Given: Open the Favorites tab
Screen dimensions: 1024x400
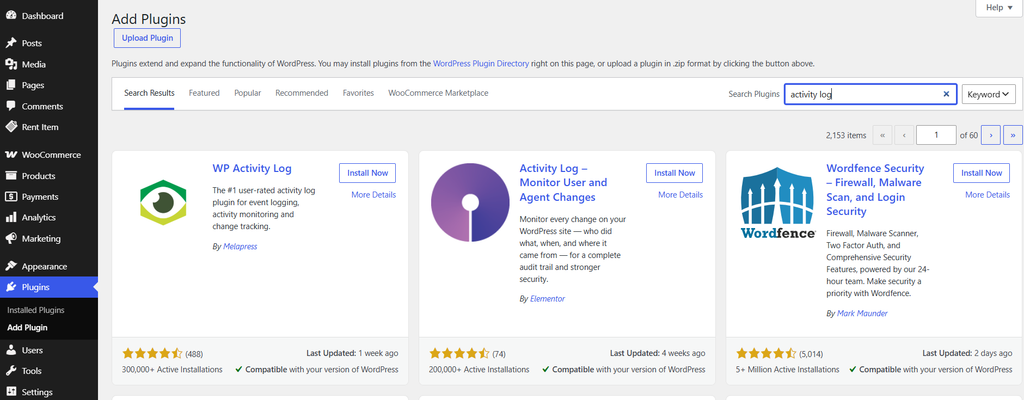Looking at the screenshot, I should pyautogui.click(x=358, y=93).
